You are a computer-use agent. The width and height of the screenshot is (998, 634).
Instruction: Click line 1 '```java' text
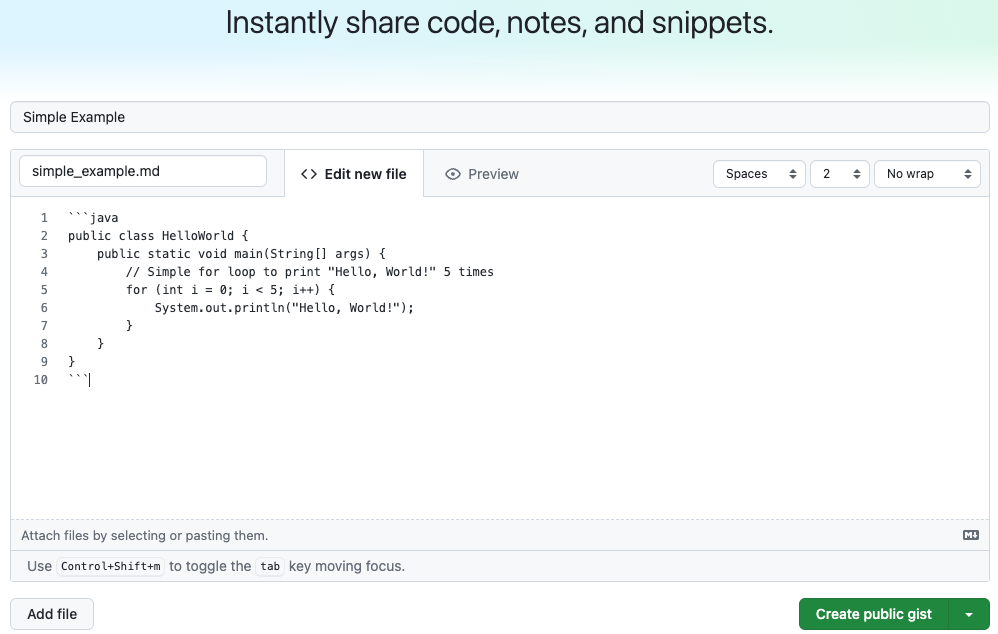[x=93, y=218]
